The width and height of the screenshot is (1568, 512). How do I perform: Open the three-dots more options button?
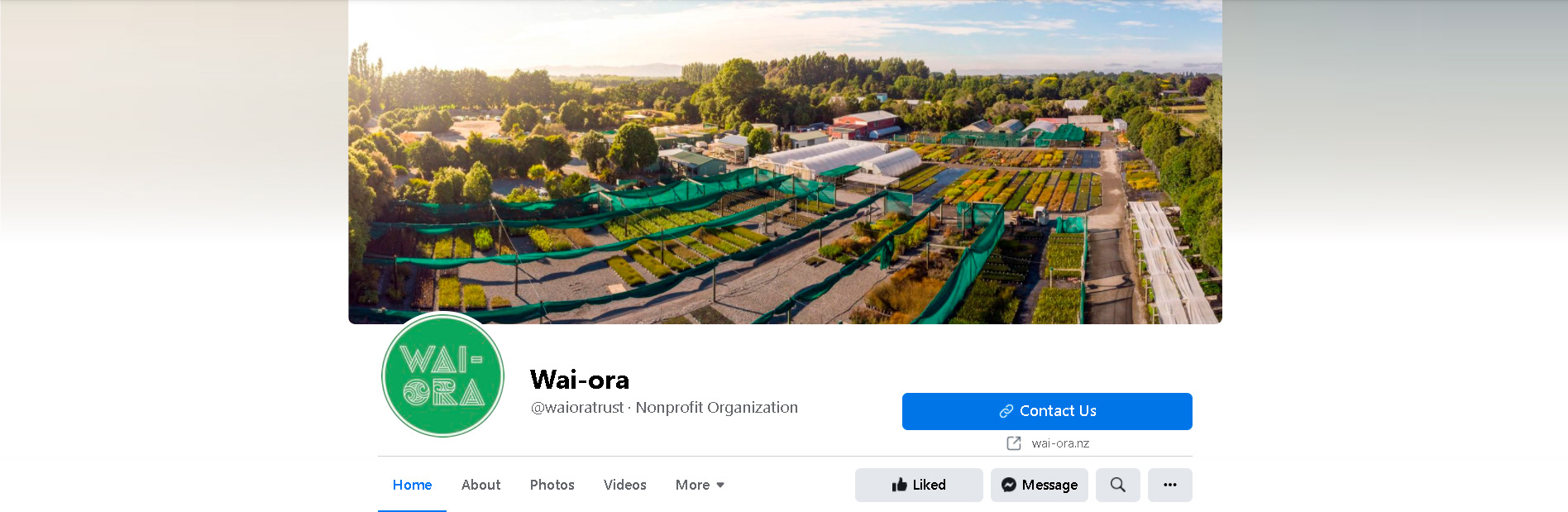click(x=1169, y=485)
